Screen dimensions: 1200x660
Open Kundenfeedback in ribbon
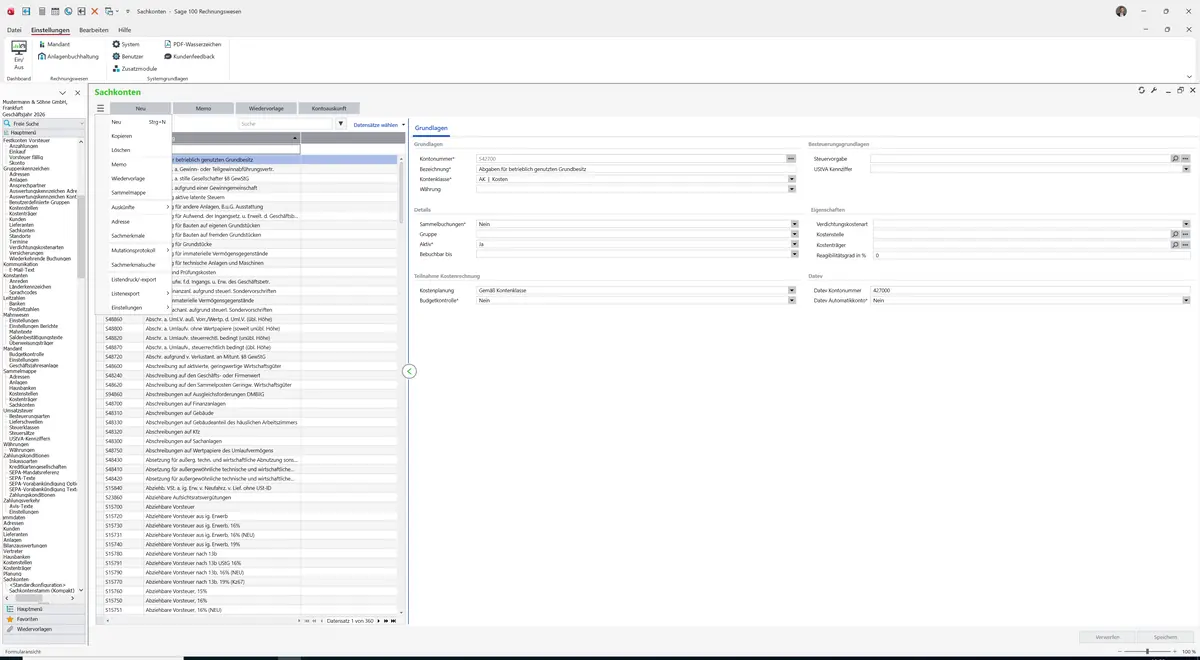coord(189,56)
